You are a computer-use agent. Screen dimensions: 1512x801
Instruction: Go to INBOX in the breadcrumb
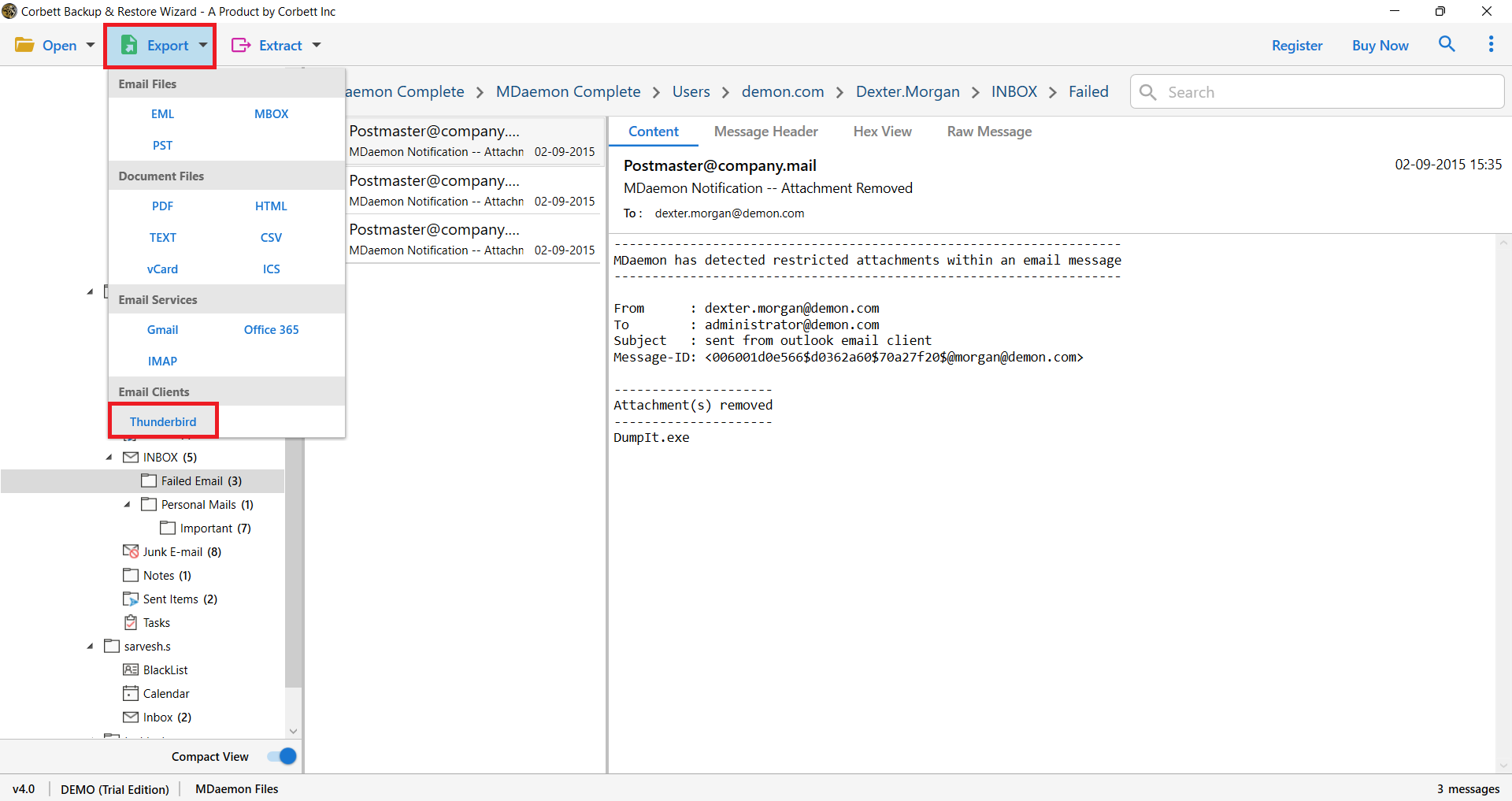pos(1014,91)
